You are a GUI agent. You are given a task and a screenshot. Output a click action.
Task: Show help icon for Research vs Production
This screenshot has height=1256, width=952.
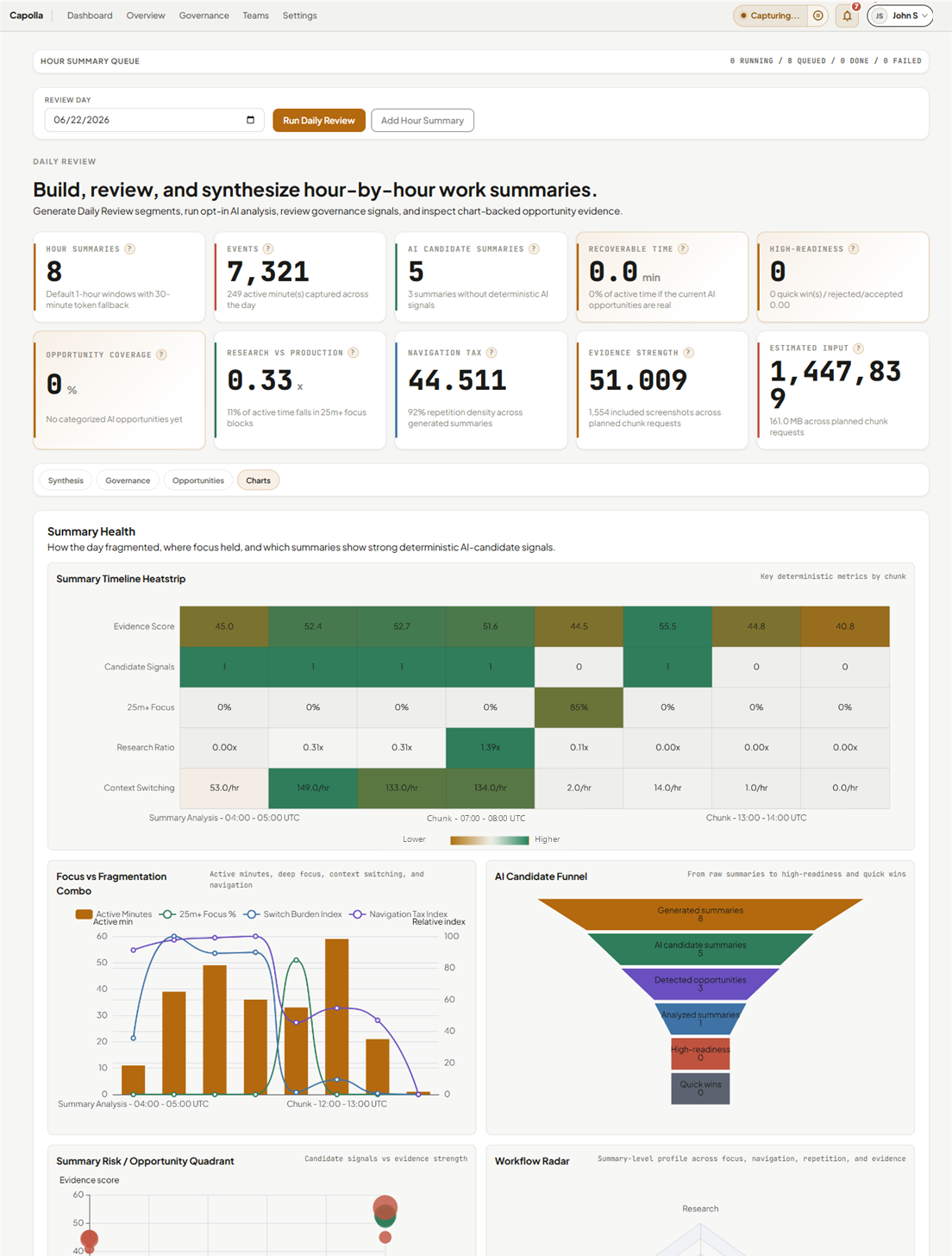[353, 352]
